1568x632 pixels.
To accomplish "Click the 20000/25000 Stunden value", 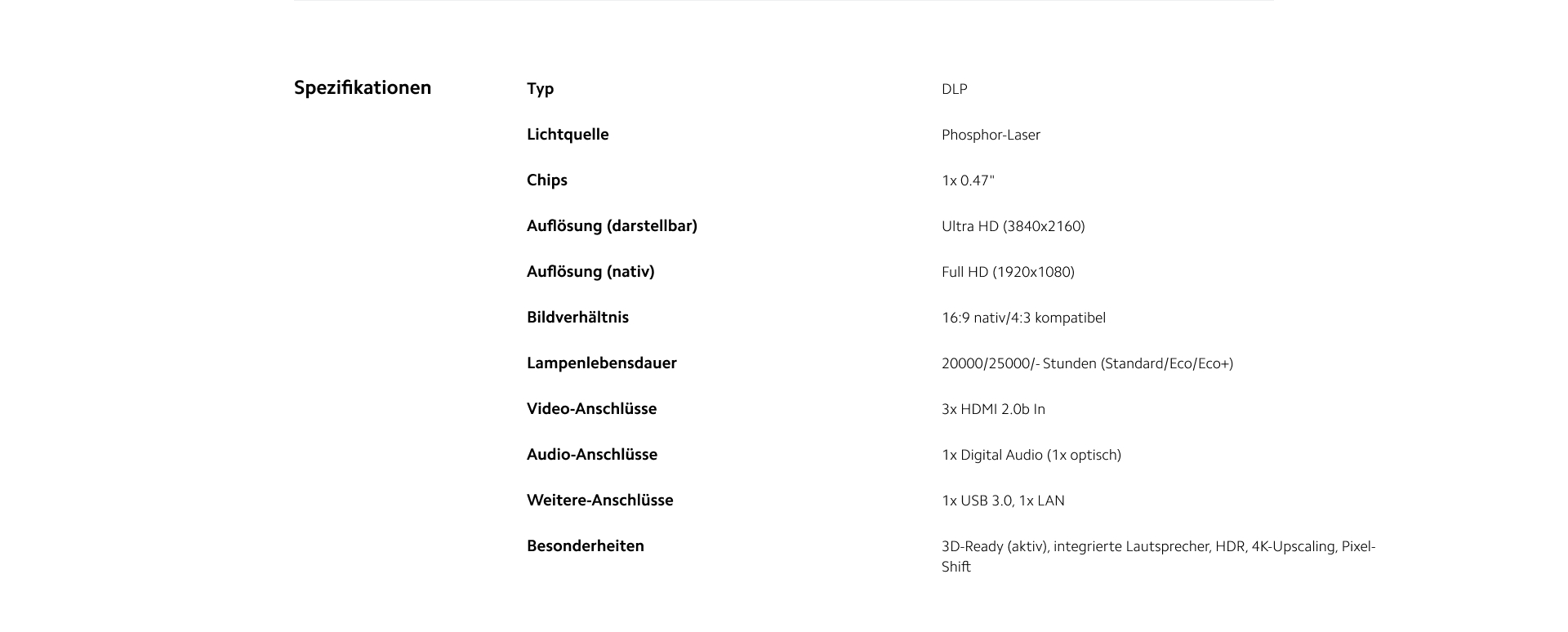I will 1087,363.
